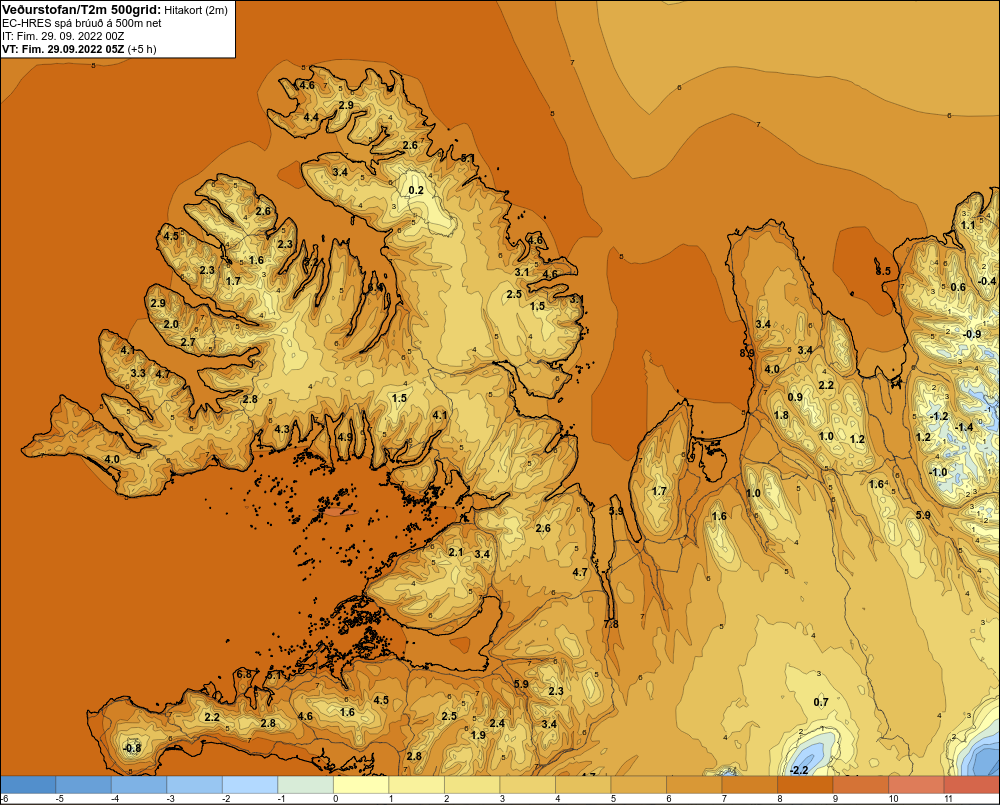Click the '10' tick label on the legend
This screenshot has height=805, width=1000.
(x=893, y=799)
